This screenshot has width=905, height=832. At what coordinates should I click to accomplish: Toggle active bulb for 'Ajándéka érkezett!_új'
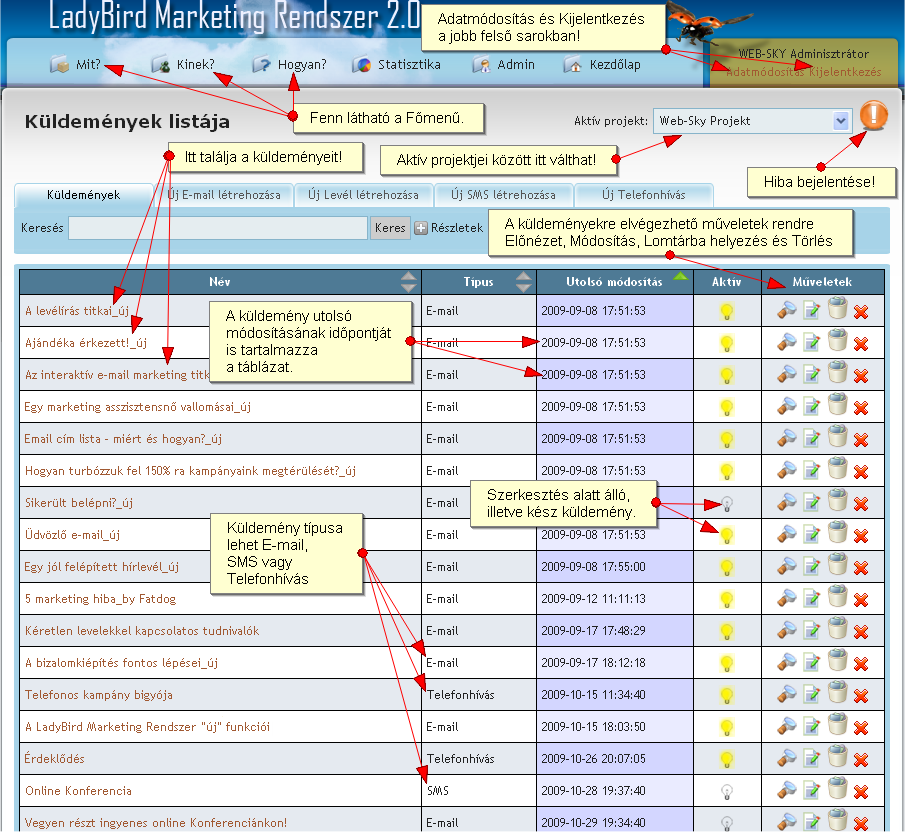(727, 344)
